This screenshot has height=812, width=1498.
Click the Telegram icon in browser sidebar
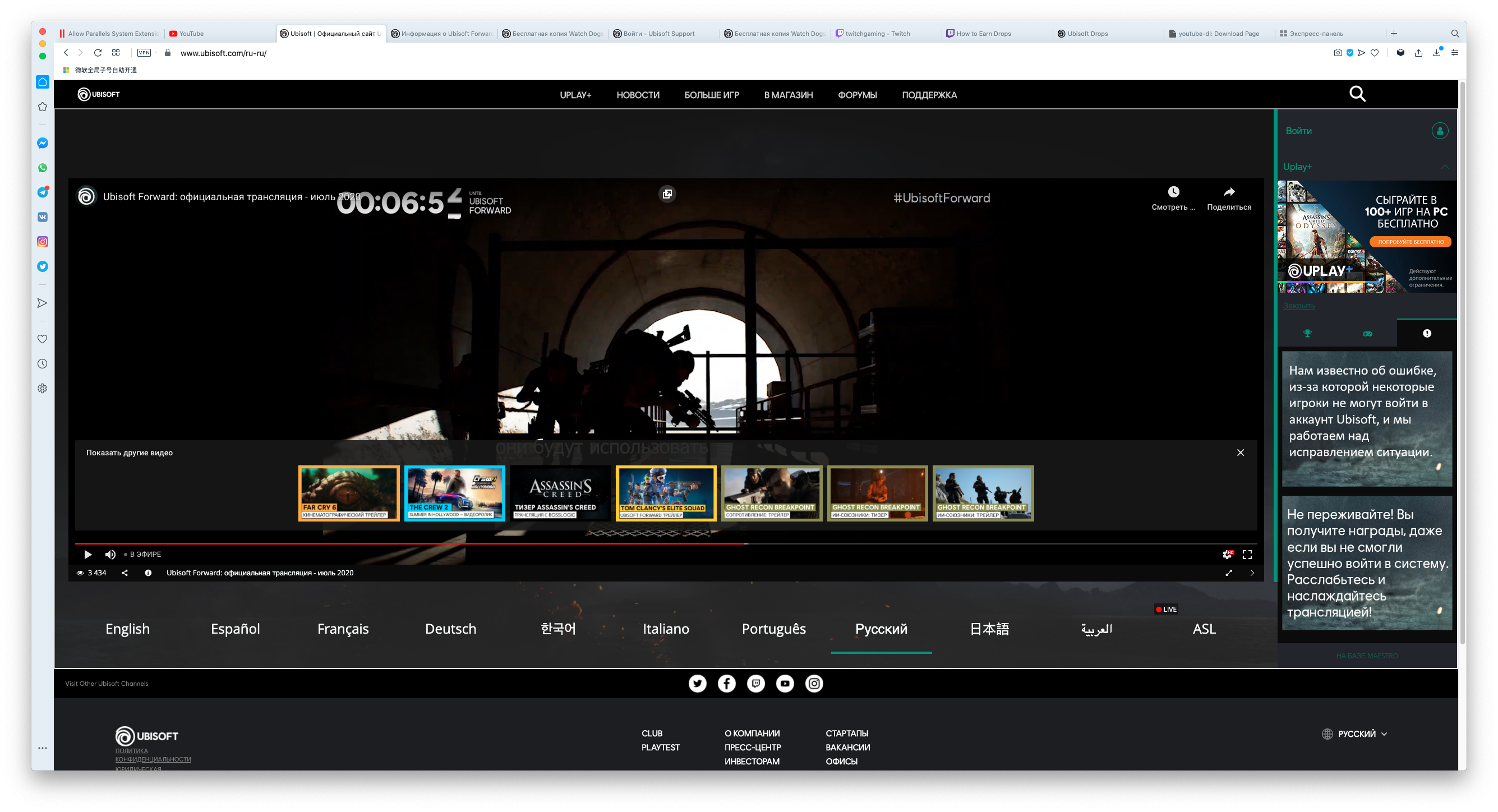tap(43, 192)
